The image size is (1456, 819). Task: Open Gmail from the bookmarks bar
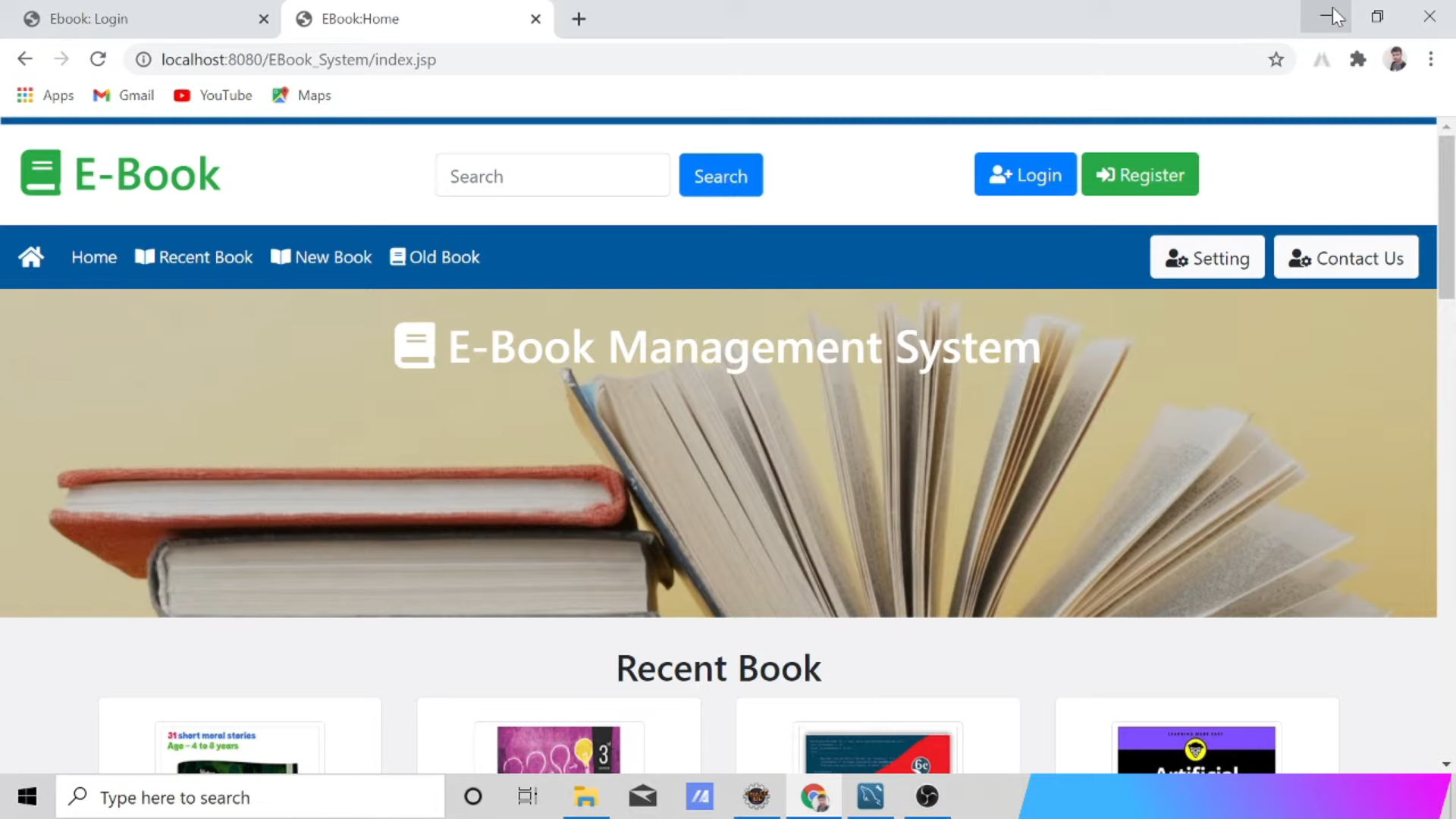tap(123, 95)
